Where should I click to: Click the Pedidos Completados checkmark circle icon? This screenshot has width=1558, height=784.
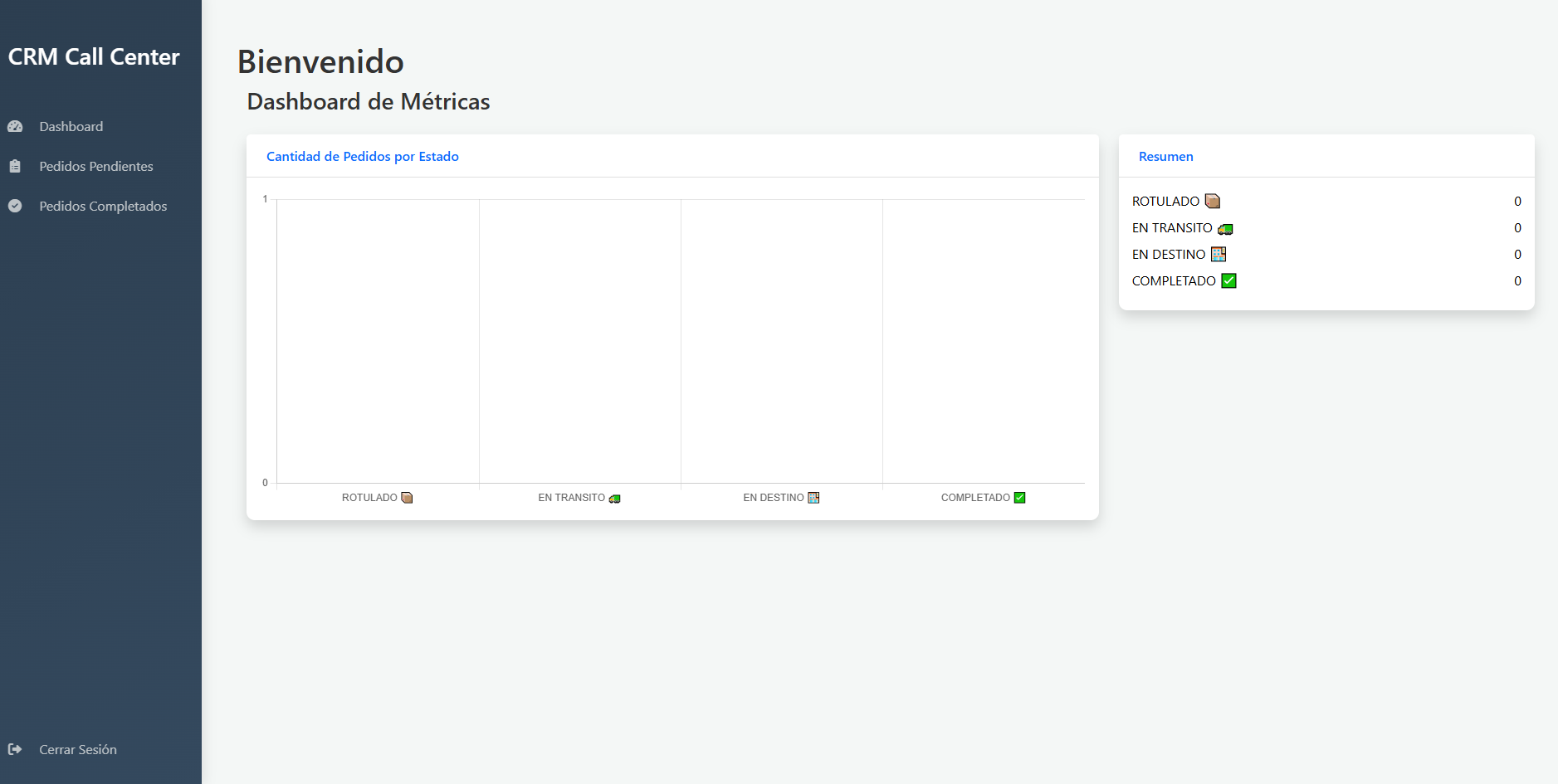coord(15,207)
